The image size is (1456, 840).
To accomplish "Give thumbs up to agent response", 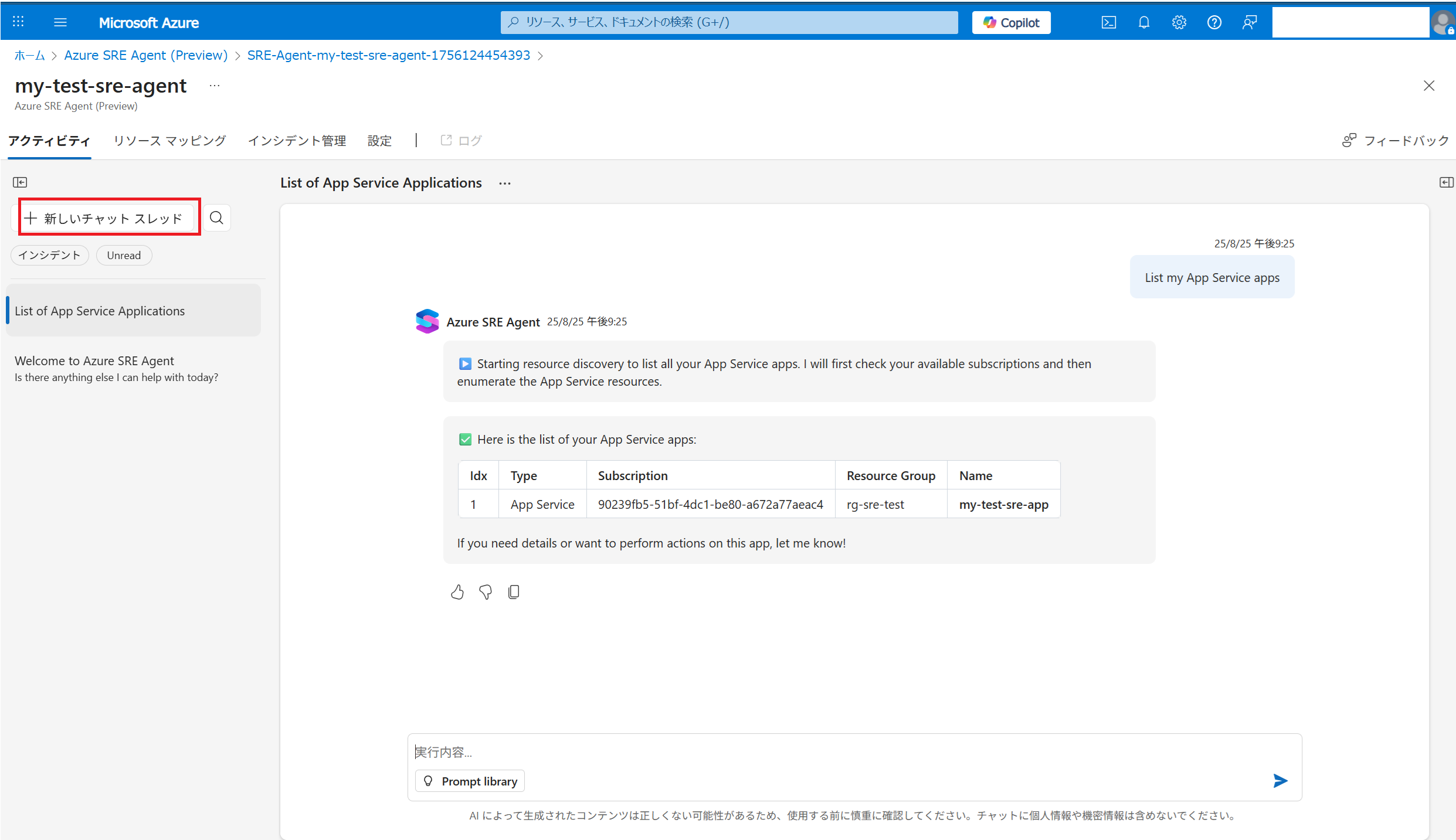I will [x=457, y=592].
